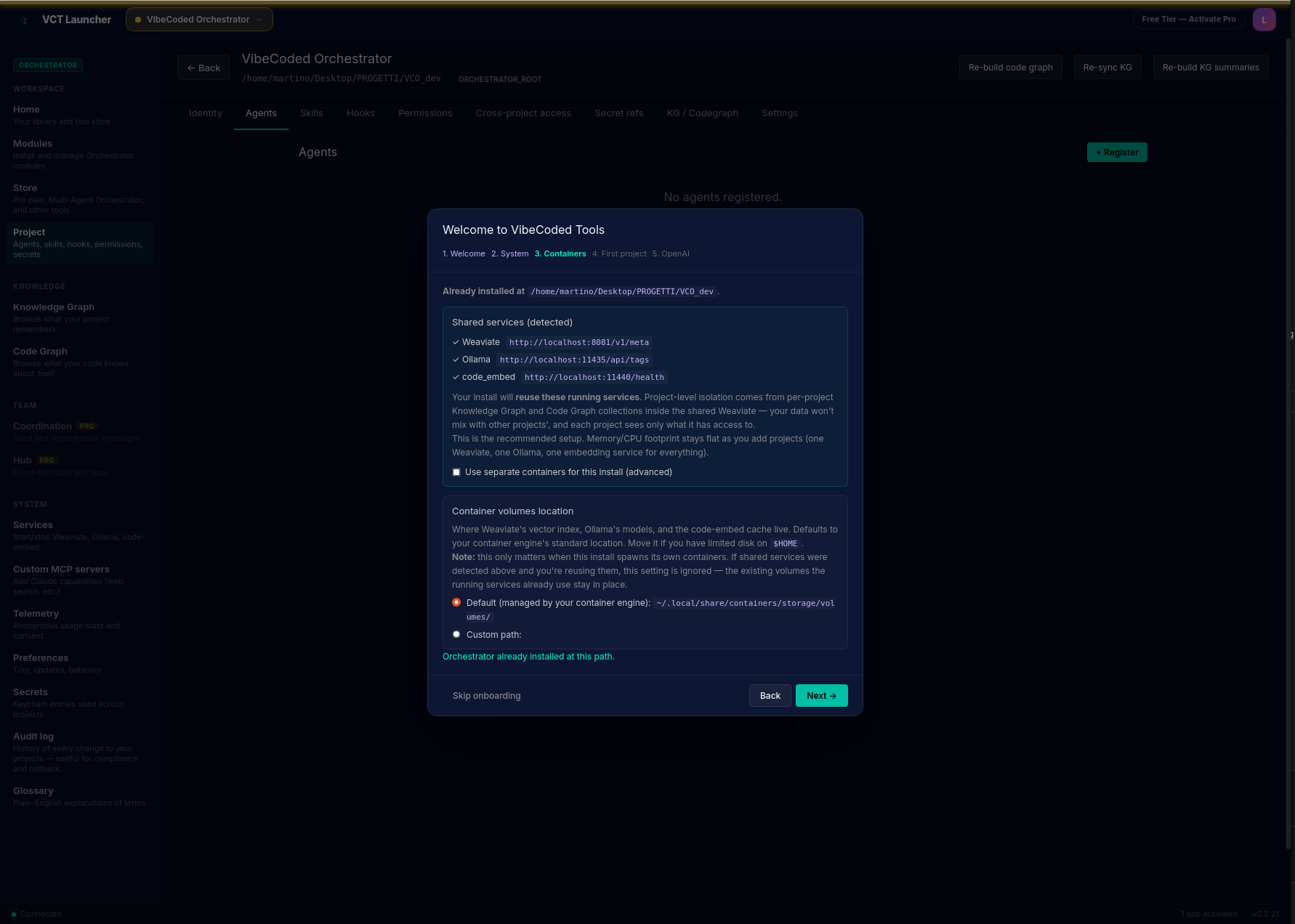Switch to KG / Codegraph tab
This screenshot has height=924, width=1295.
click(x=703, y=113)
